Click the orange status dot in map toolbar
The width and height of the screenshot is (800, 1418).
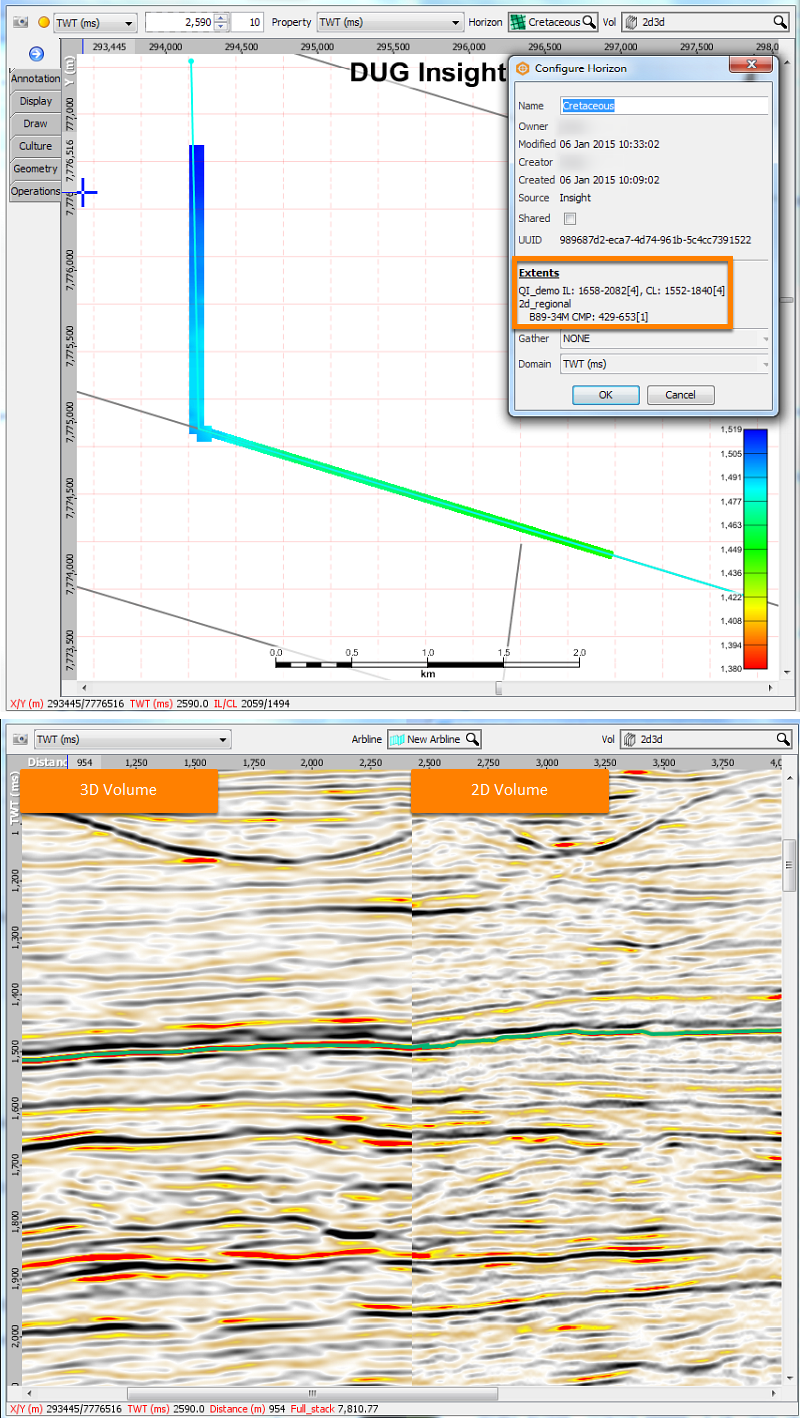click(43, 22)
